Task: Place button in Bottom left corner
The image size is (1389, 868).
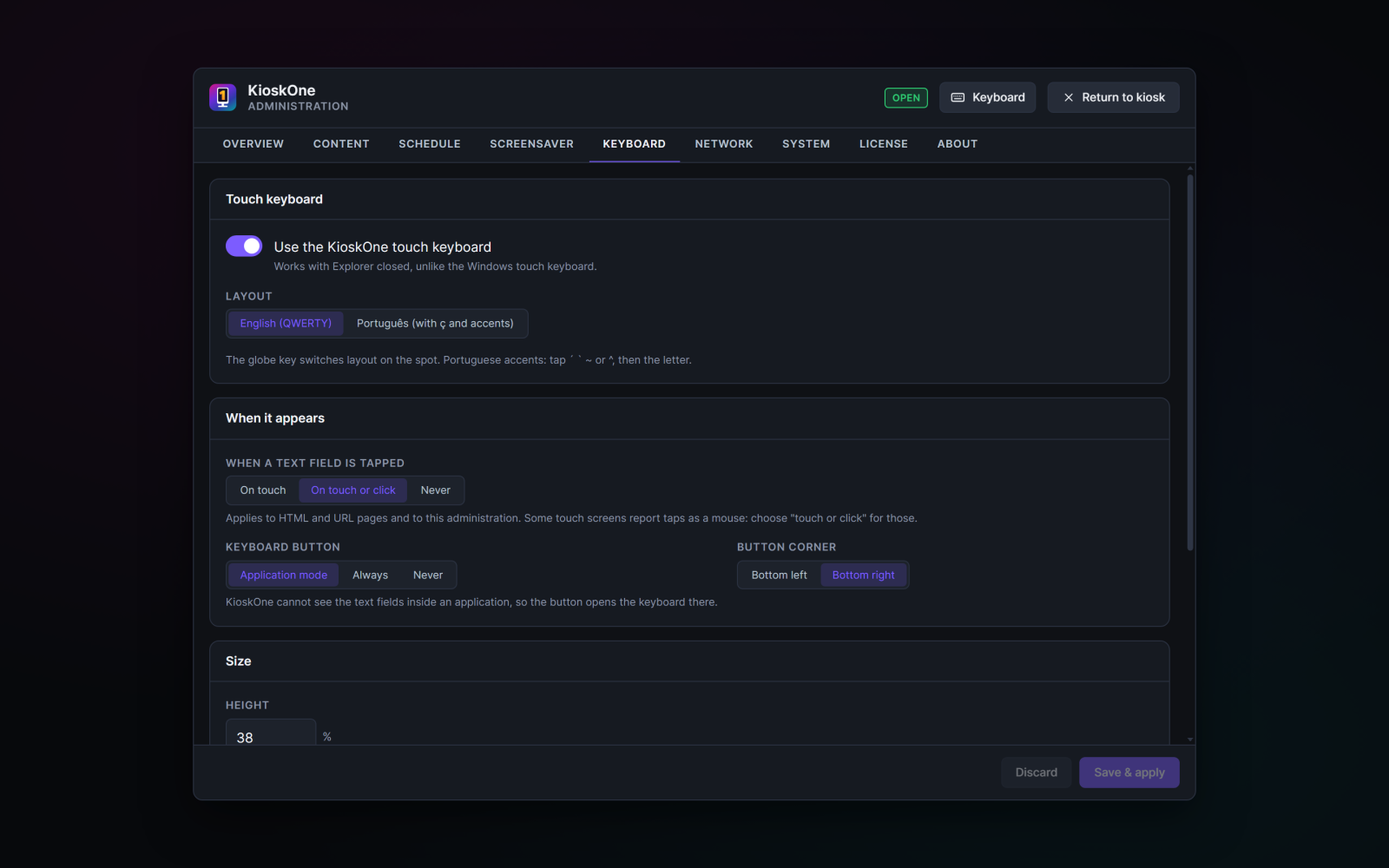Action: 779,575
